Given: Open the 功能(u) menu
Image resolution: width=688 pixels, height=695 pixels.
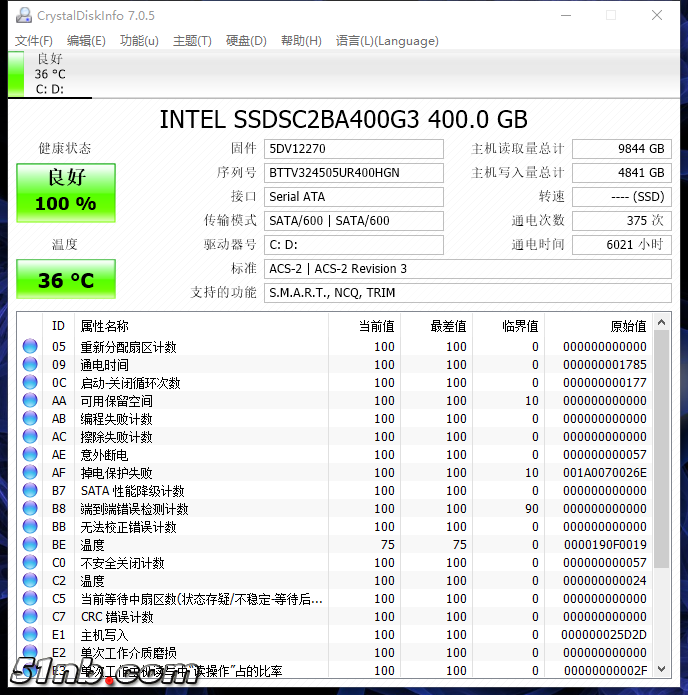Looking at the screenshot, I should [139, 41].
